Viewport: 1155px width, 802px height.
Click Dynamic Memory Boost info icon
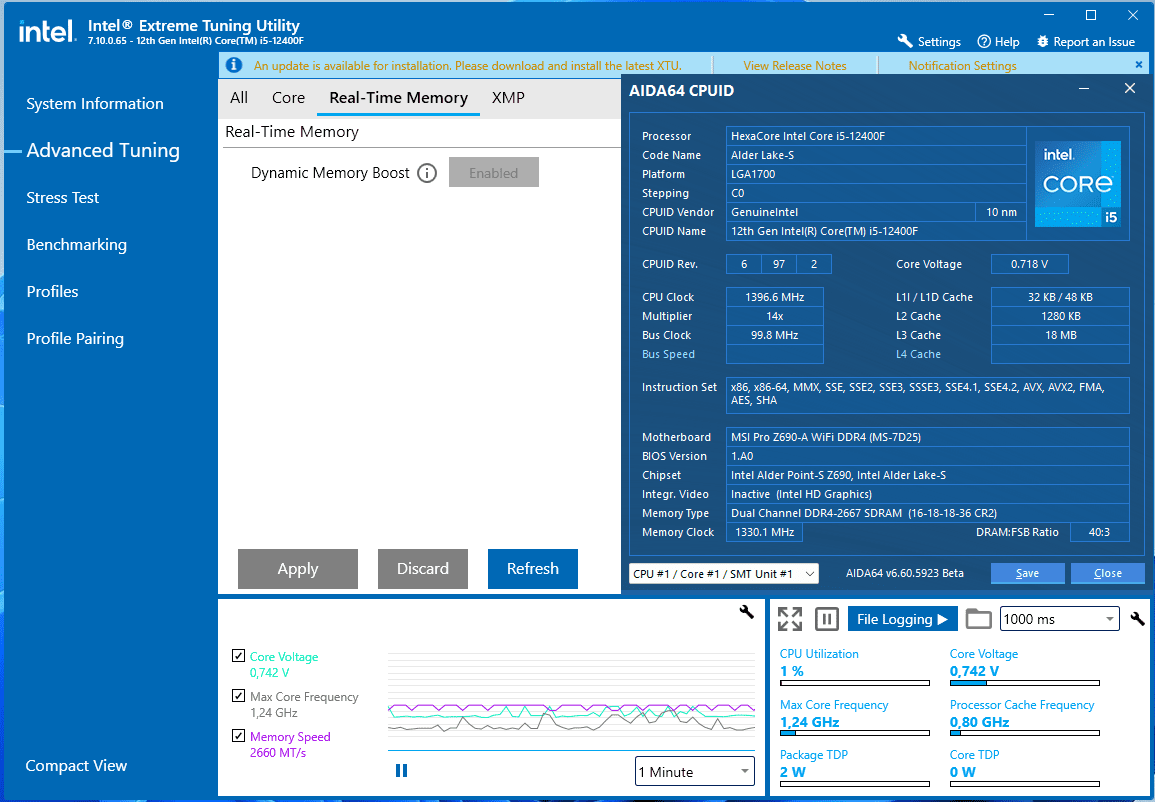click(x=427, y=173)
